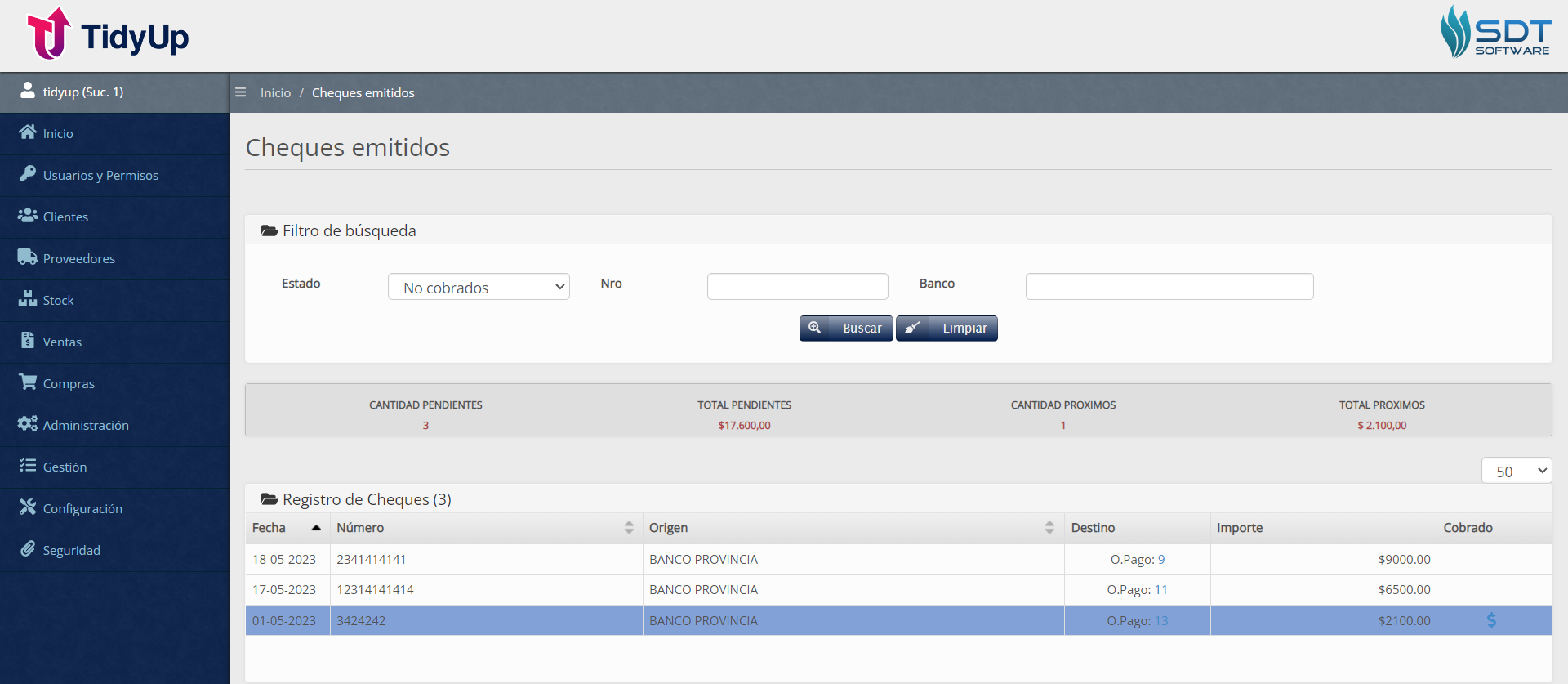Click the magnifier icon on the Buscar button
The height and width of the screenshot is (684, 1568).
tap(814, 328)
